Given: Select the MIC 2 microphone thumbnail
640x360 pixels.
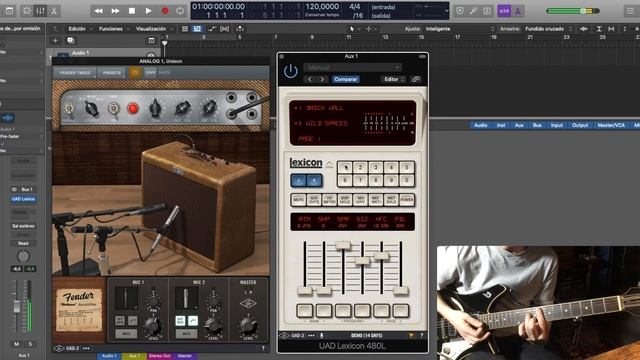Looking at the screenshot, I should tap(186, 298).
